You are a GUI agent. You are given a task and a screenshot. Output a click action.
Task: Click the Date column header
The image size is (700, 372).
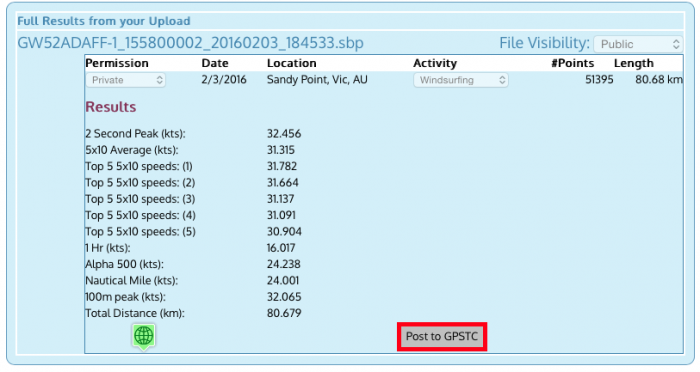click(215, 63)
